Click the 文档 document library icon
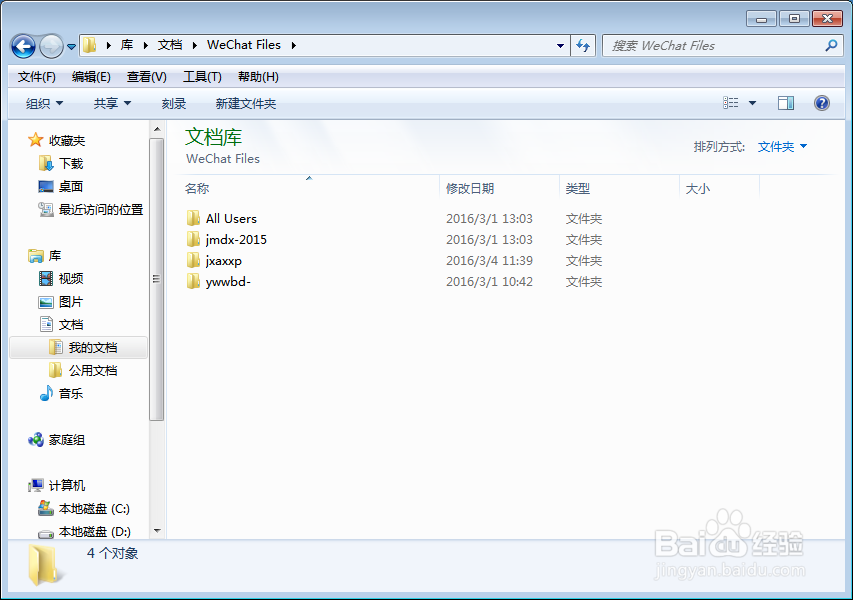The image size is (853, 600). [x=46, y=324]
